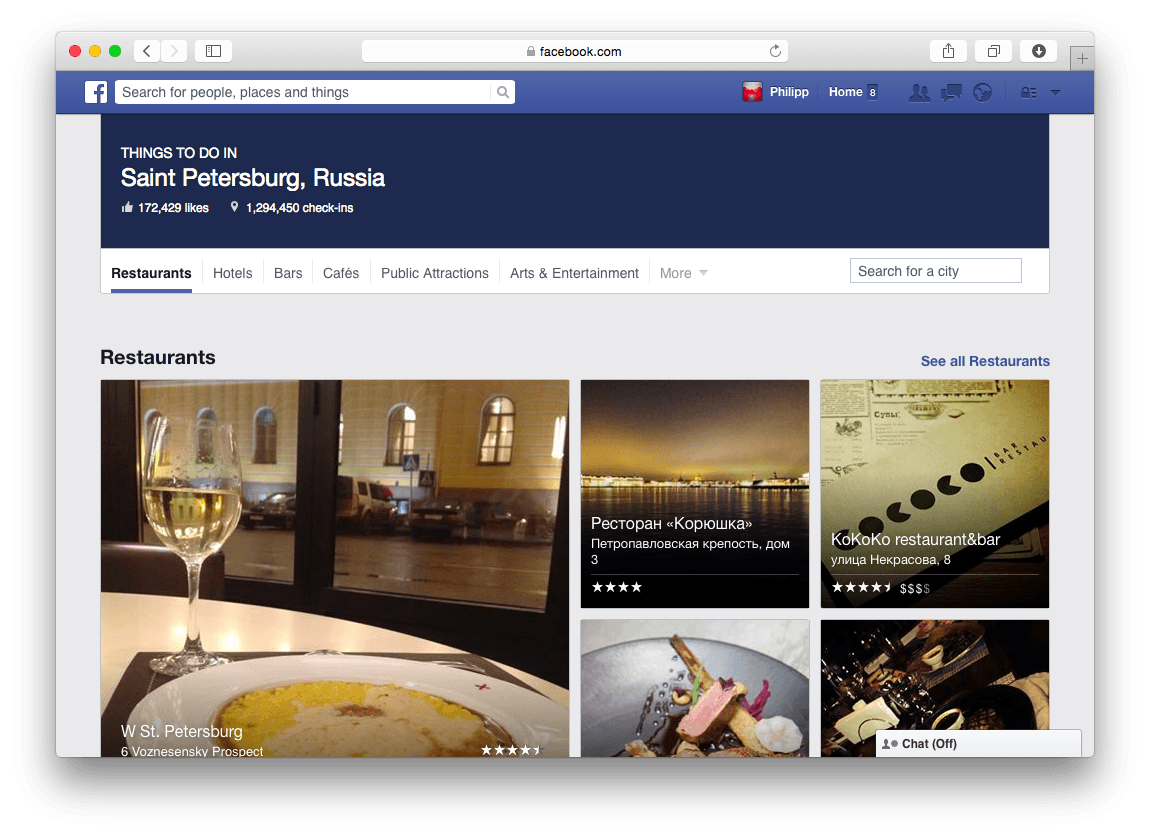Go forward with Safari forward arrow

(x=174, y=51)
